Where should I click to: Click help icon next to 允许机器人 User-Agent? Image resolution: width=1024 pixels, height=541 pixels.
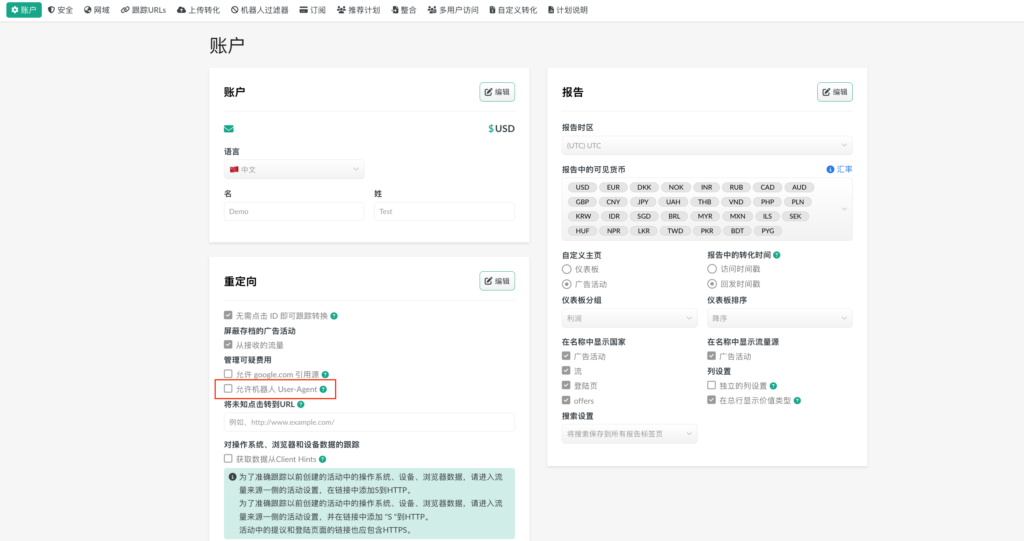[323, 389]
